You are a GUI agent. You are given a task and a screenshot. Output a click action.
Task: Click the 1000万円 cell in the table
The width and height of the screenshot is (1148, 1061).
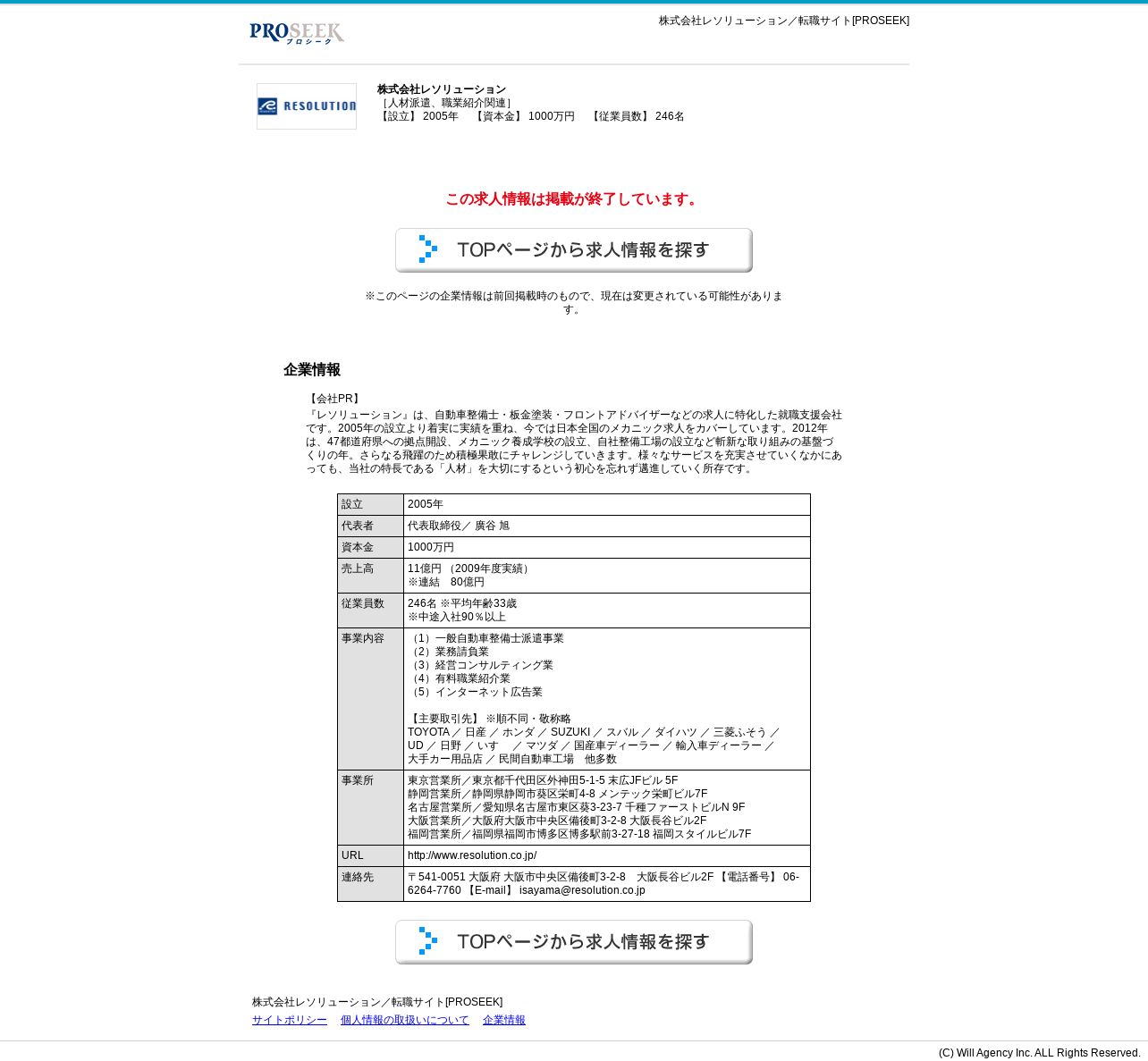(607, 548)
